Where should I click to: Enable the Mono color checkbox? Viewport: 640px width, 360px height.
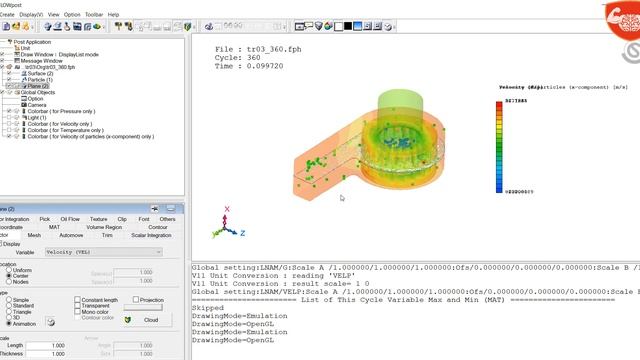(77, 312)
